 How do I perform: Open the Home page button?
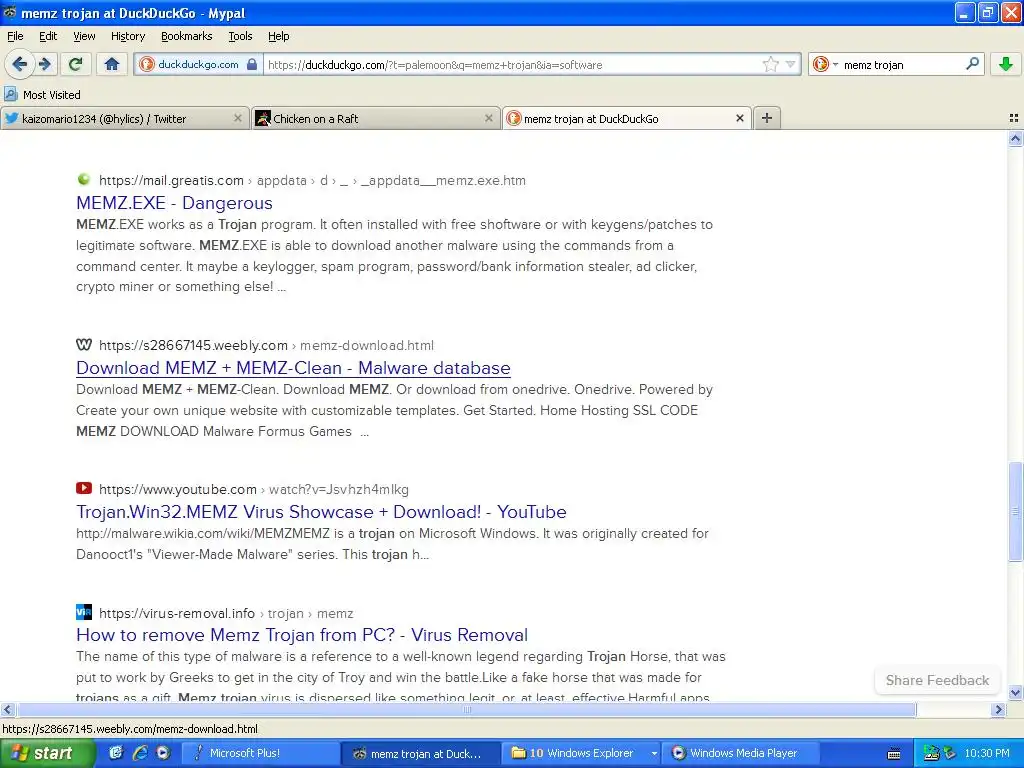coord(112,64)
